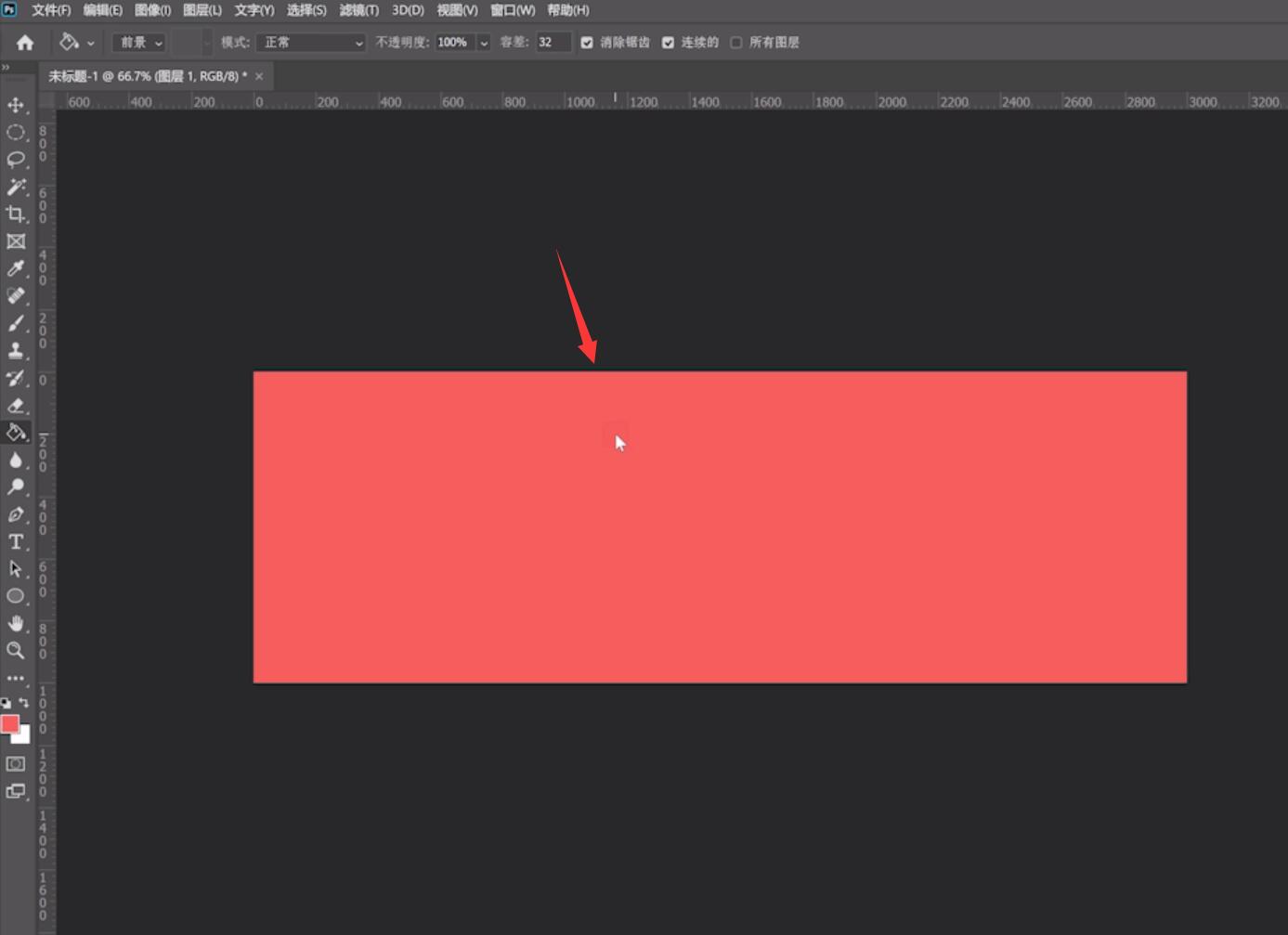1288x935 pixels.
Task: Open the 文件(F) menu
Action: (51, 10)
